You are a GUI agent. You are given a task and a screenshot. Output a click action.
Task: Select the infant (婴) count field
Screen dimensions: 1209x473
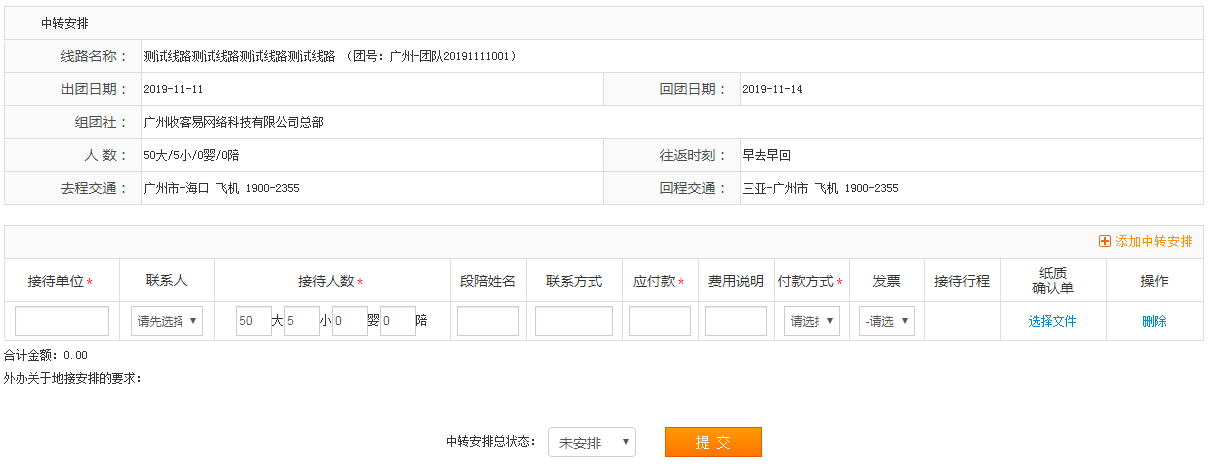click(x=349, y=321)
